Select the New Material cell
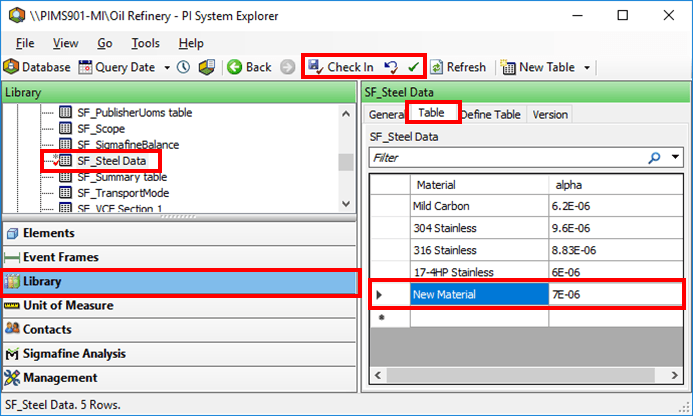The width and height of the screenshot is (693, 416). [x=479, y=294]
